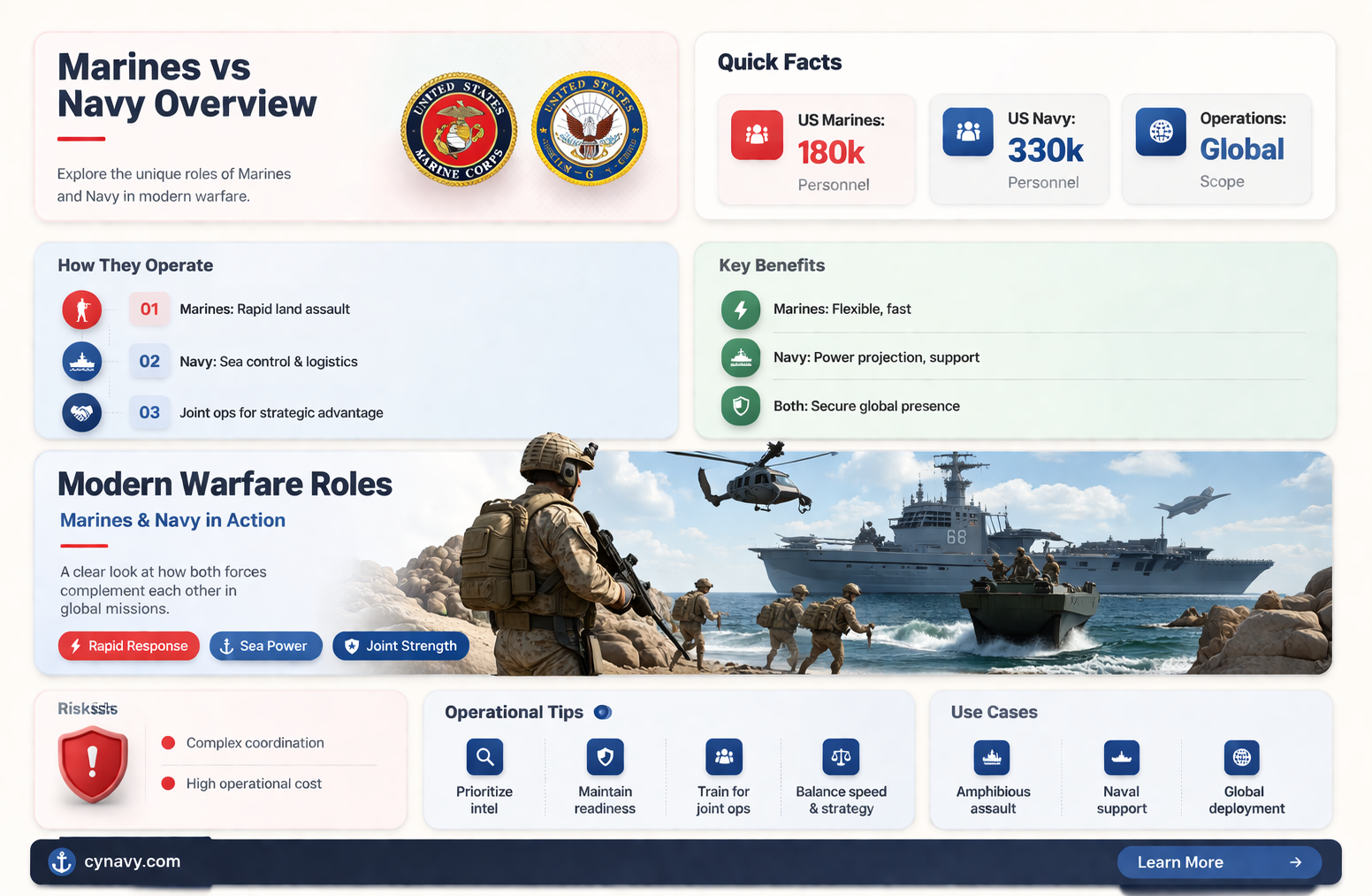
Task: Click the red warning shield risk icon
Action: (93, 764)
